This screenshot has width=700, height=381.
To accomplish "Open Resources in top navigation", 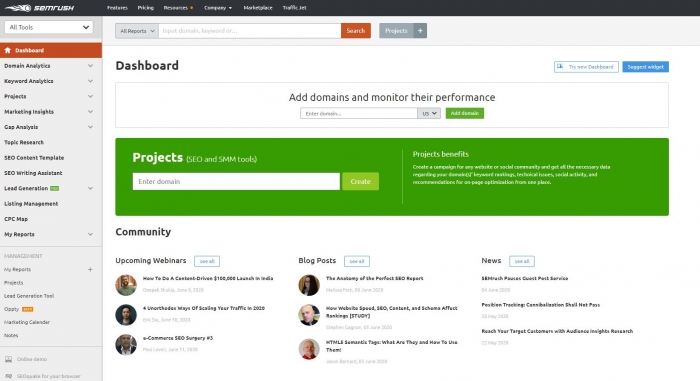I will point(178,8).
